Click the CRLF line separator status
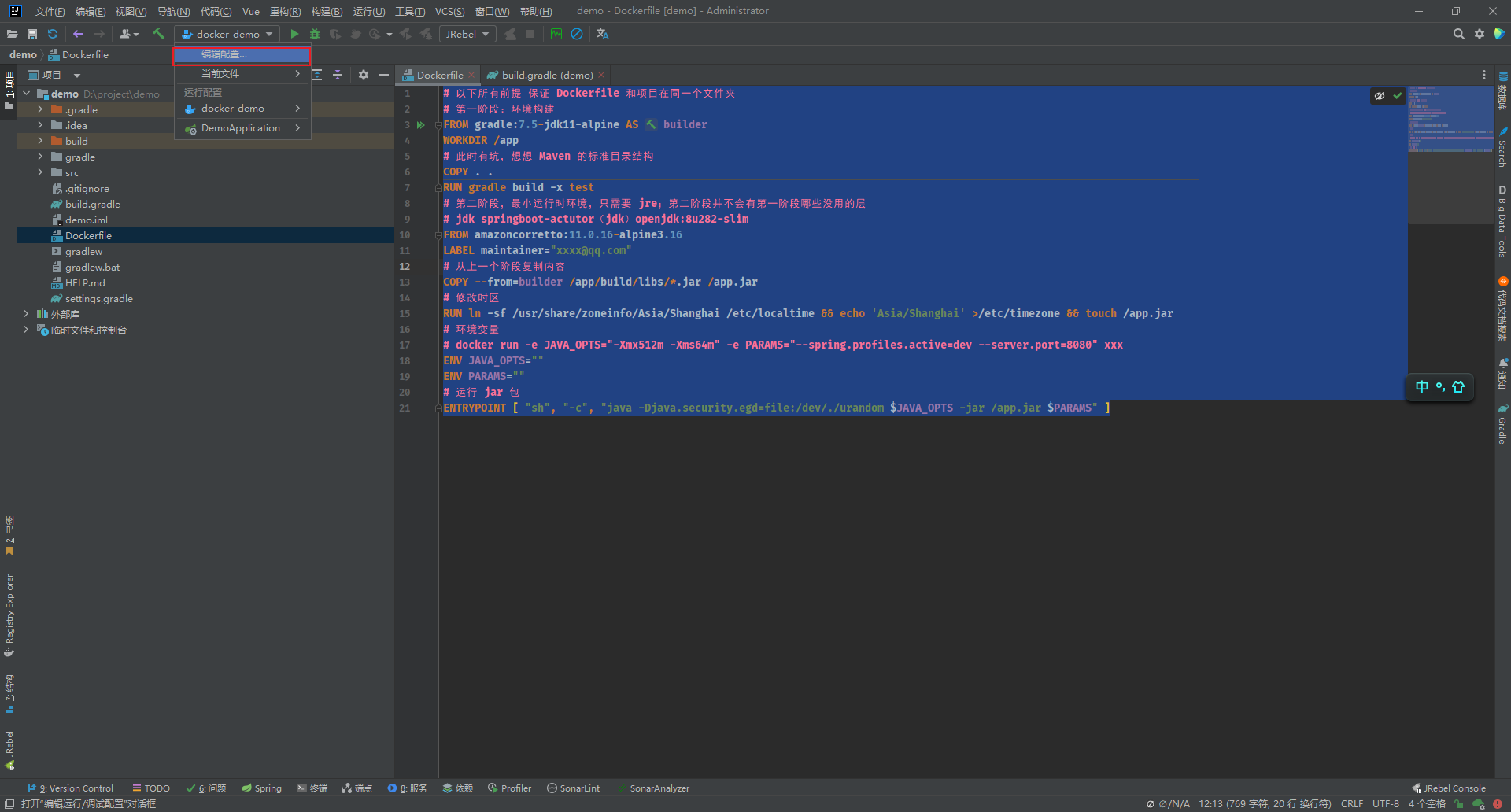This screenshot has width=1511, height=812. (1352, 803)
